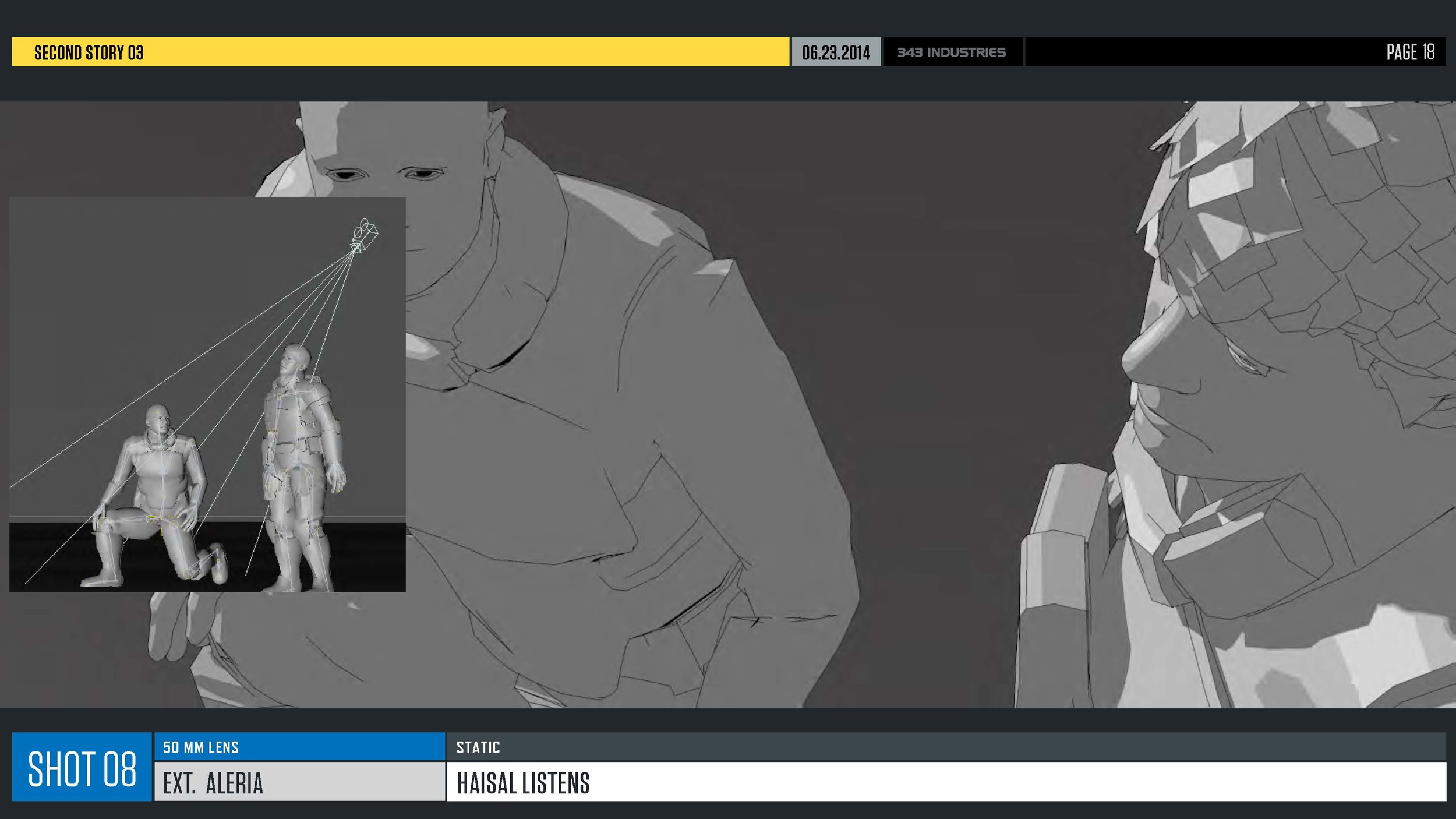The image size is (1456, 819).
Task: Click the '343 INDUSTRIES' label
Action: pos(952,52)
